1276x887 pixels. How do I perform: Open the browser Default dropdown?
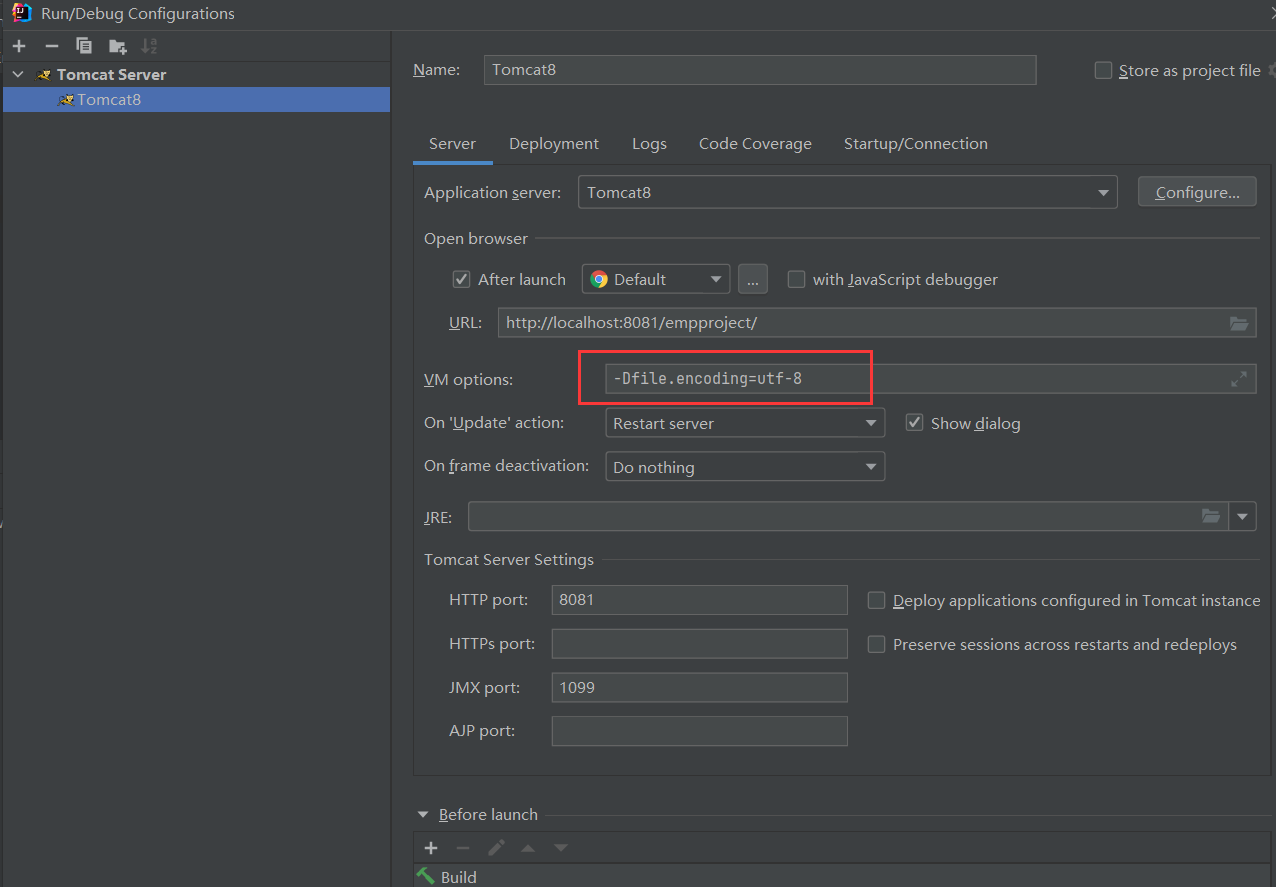(656, 279)
